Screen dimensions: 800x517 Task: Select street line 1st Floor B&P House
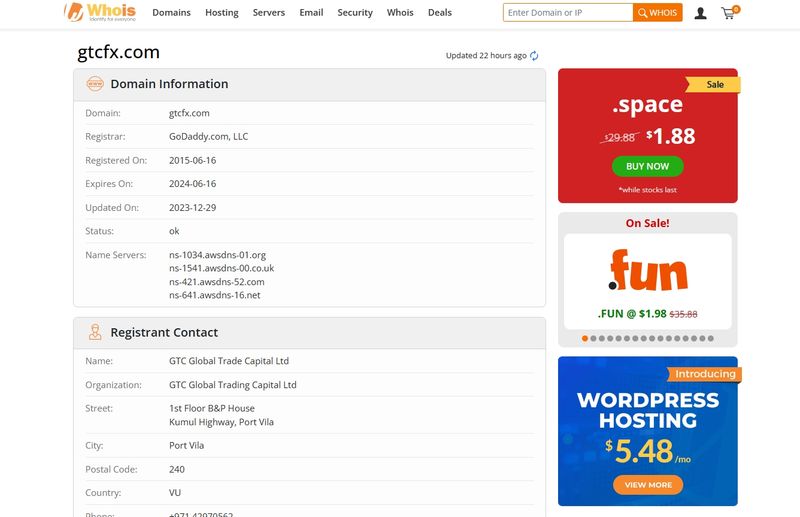click(x=212, y=408)
